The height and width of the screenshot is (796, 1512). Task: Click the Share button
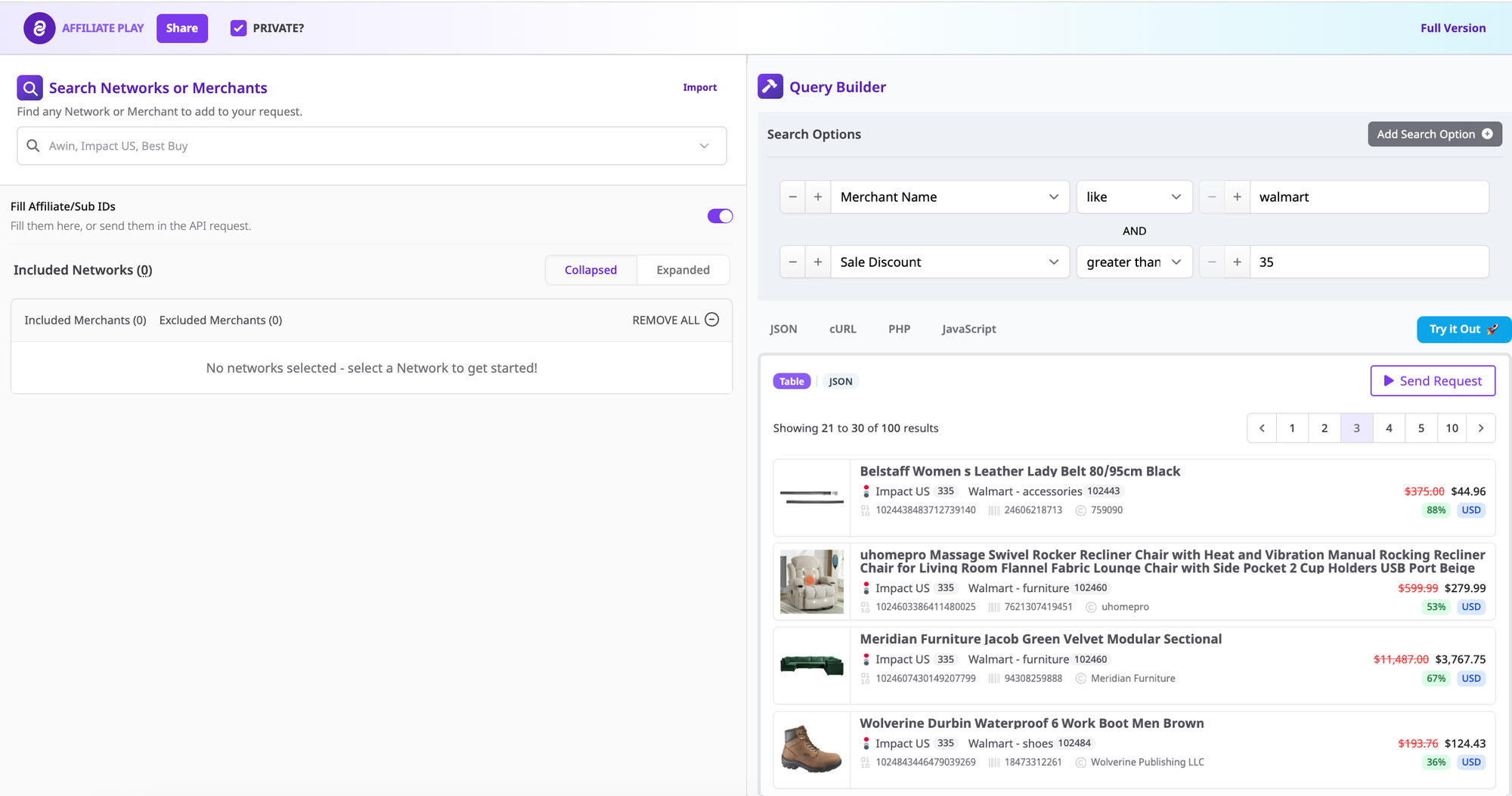[x=182, y=28]
